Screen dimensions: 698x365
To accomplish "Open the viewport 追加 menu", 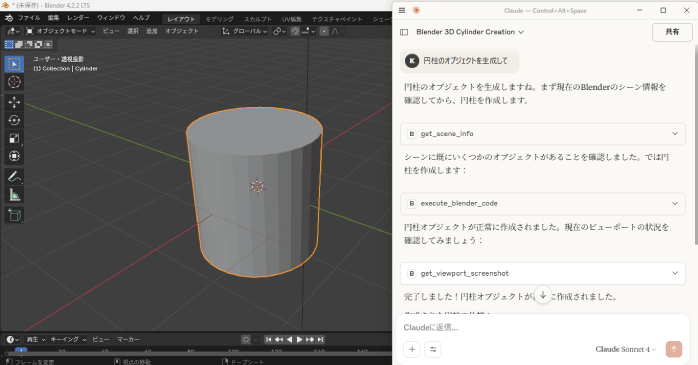I will [152, 31].
